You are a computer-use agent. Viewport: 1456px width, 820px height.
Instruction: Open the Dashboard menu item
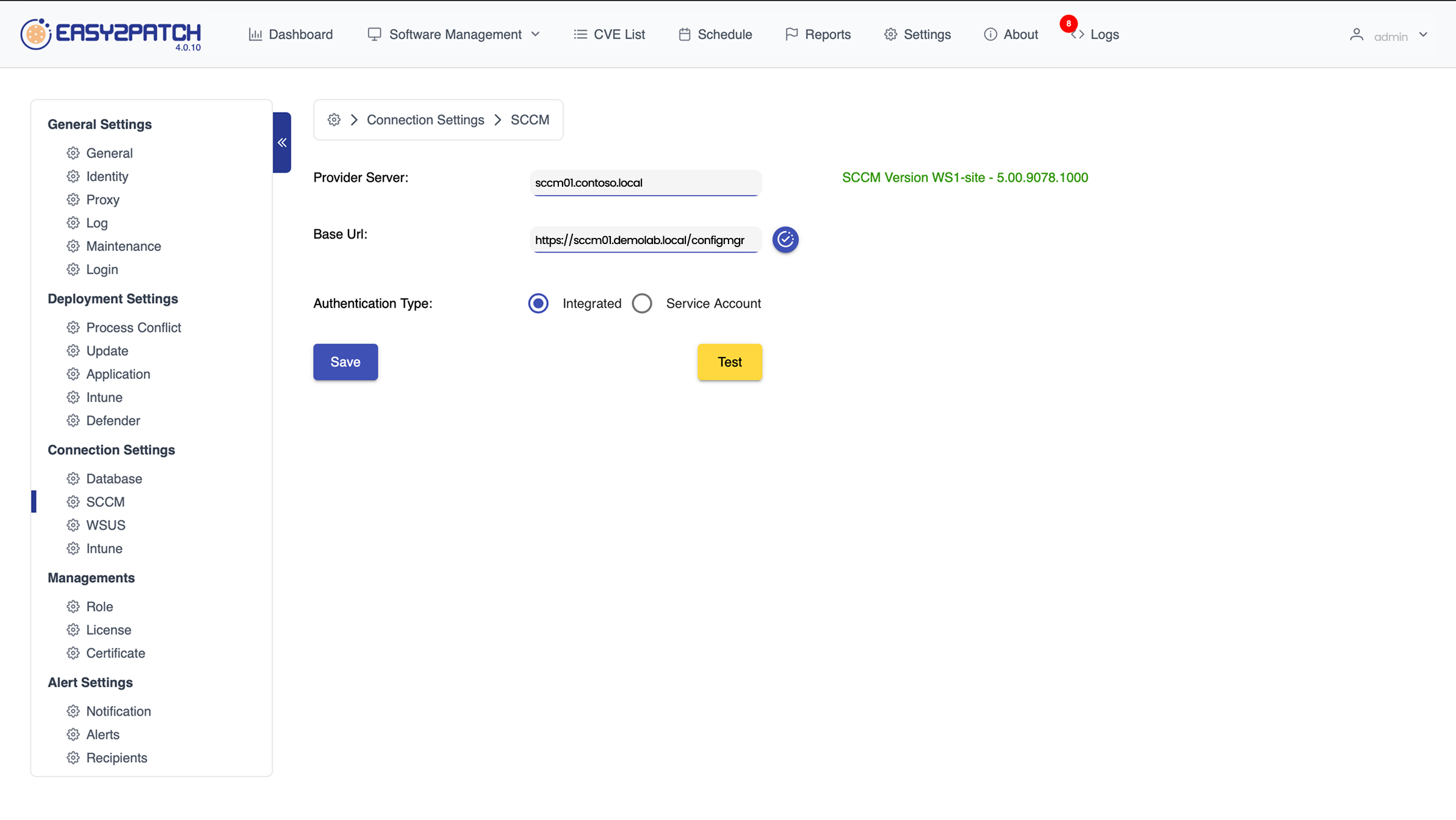(x=290, y=34)
